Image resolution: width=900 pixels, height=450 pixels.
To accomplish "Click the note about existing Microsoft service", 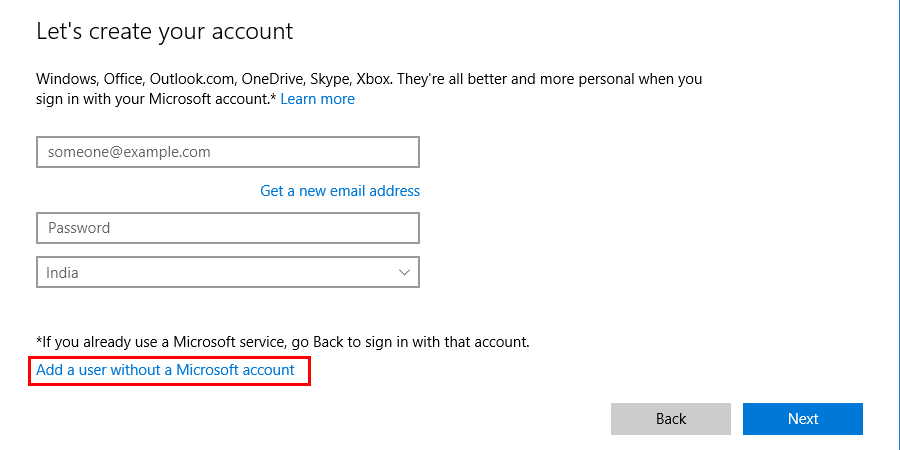I will coord(283,342).
